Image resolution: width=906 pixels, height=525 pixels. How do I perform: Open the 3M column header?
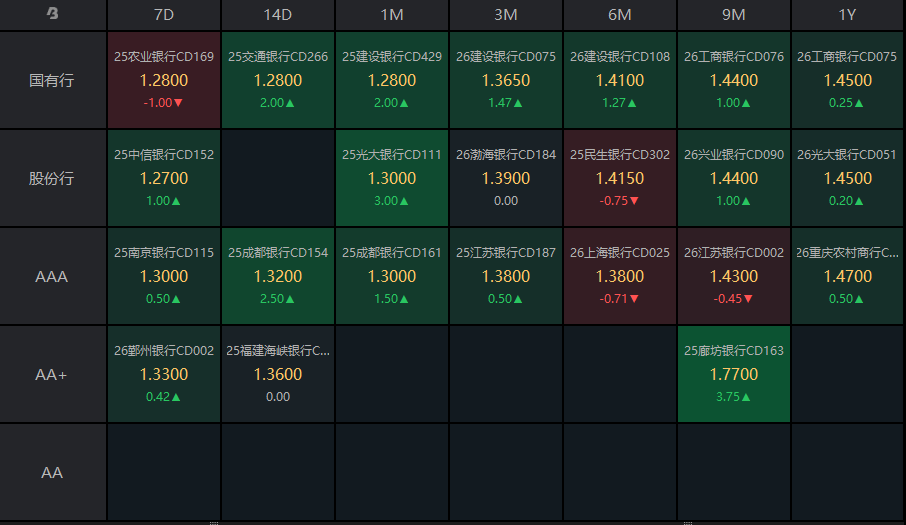point(506,14)
